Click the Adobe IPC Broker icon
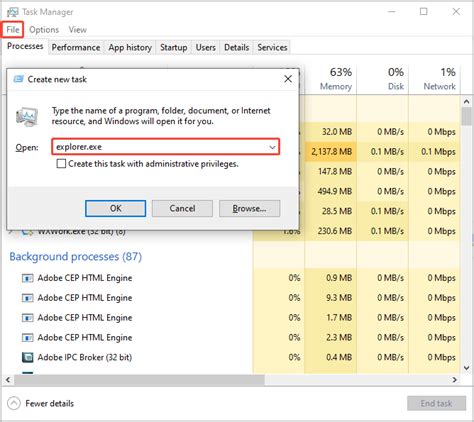Image resolution: width=474 pixels, height=422 pixels. [27, 357]
